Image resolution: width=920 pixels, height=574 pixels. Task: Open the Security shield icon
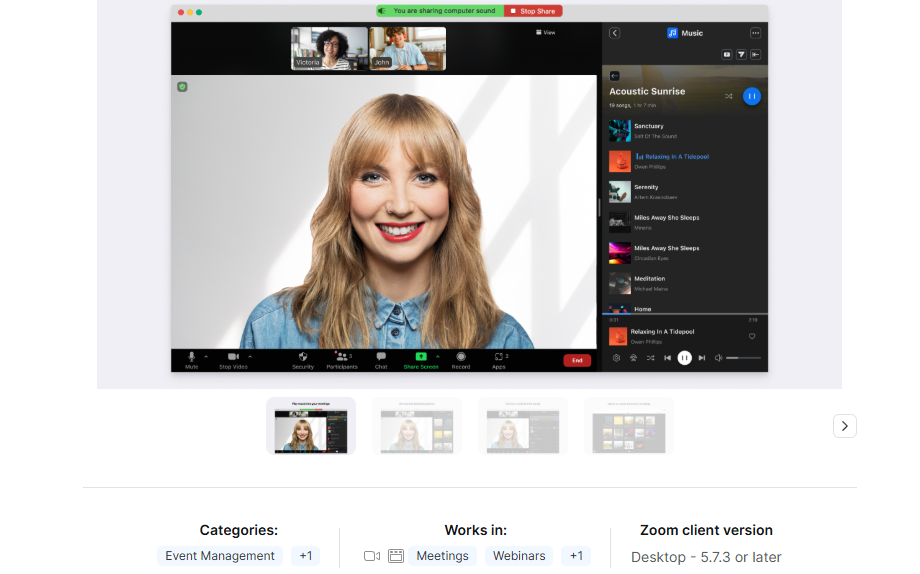[303, 357]
